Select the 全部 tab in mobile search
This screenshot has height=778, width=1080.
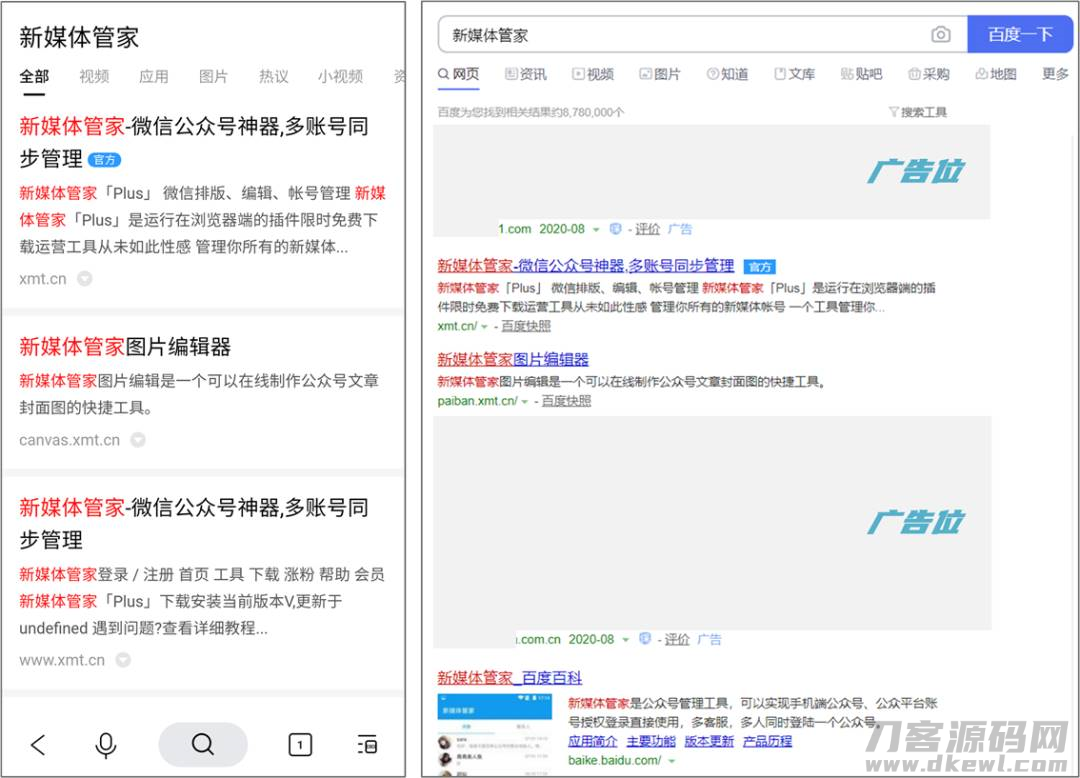point(34,76)
